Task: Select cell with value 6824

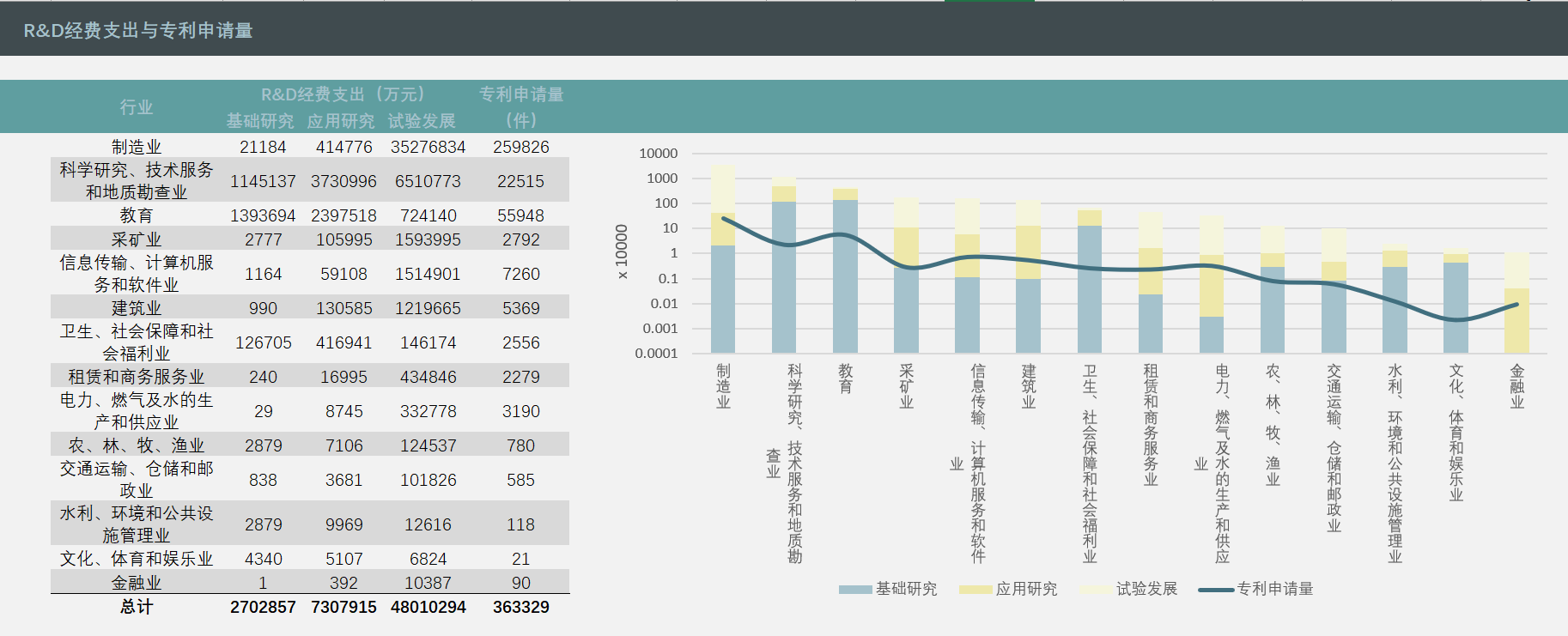Action: click(x=428, y=559)
